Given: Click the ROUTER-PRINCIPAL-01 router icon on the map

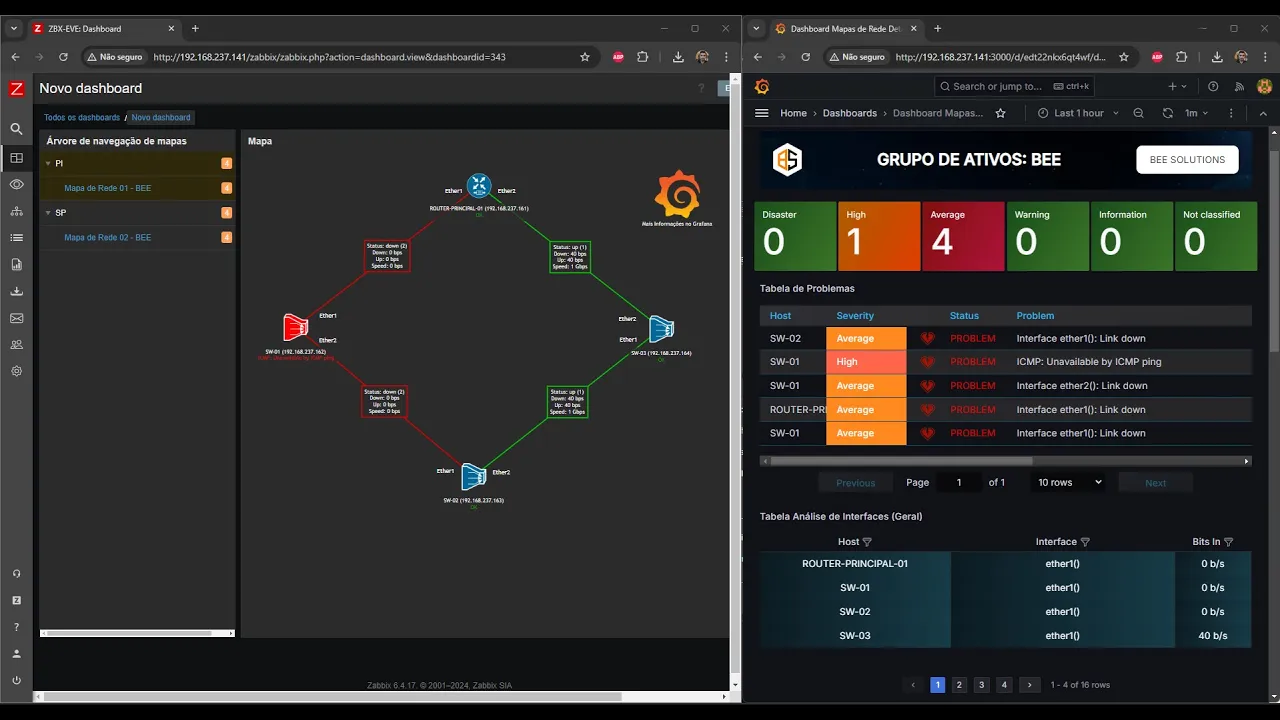Looking at the screenshot, I should [479, 186].
